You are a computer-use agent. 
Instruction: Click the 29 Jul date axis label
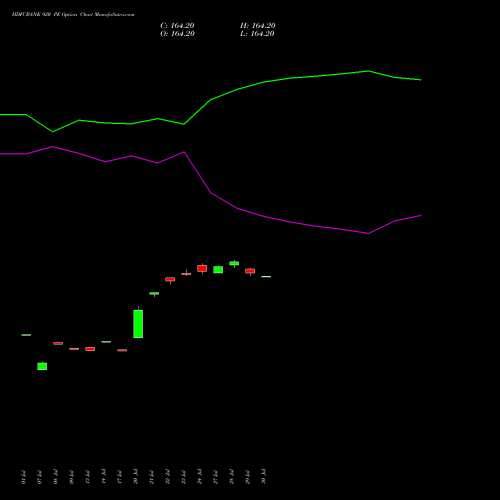(247, 477)
